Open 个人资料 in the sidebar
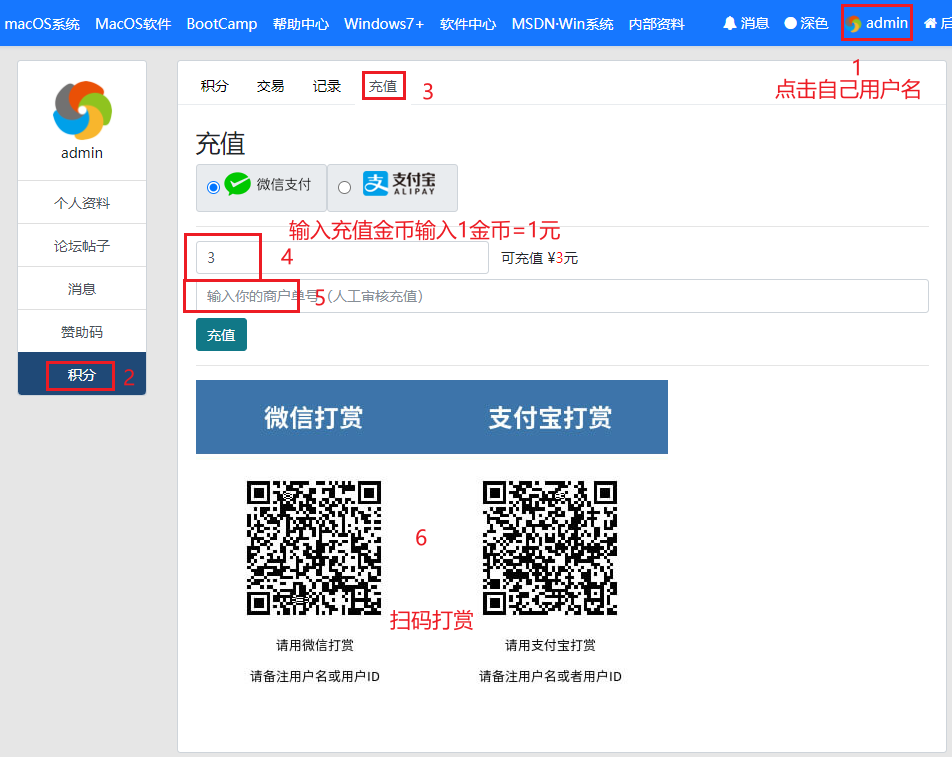 click(x=82, y=203)
